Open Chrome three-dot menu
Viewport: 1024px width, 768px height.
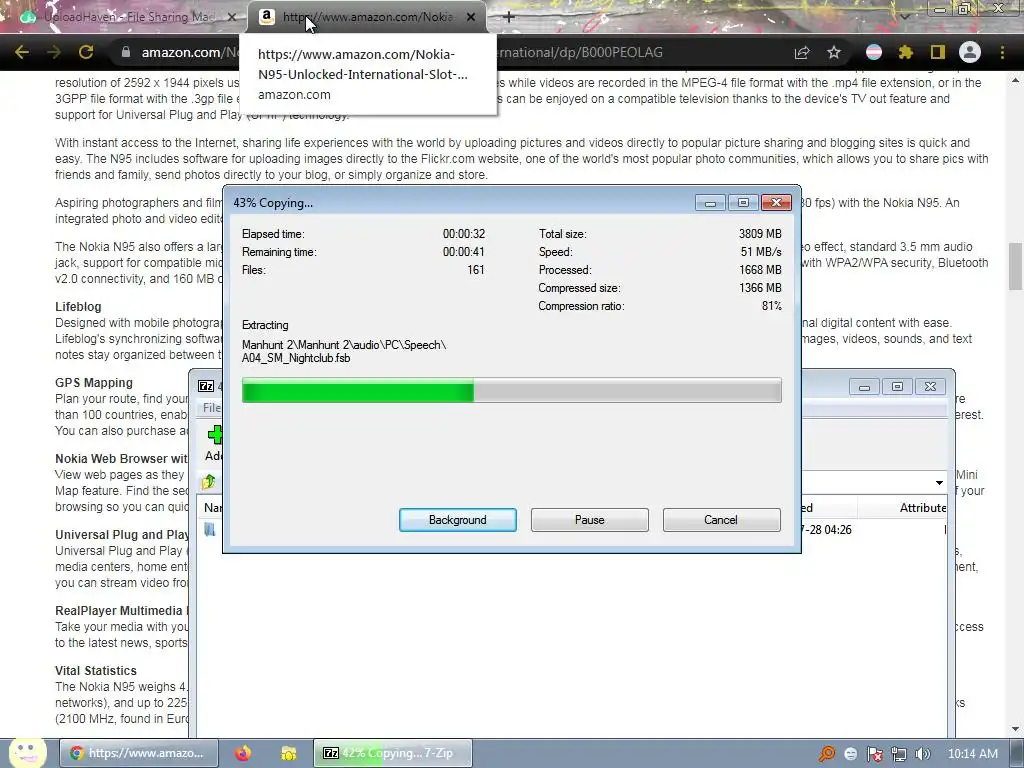[1002, 52]
